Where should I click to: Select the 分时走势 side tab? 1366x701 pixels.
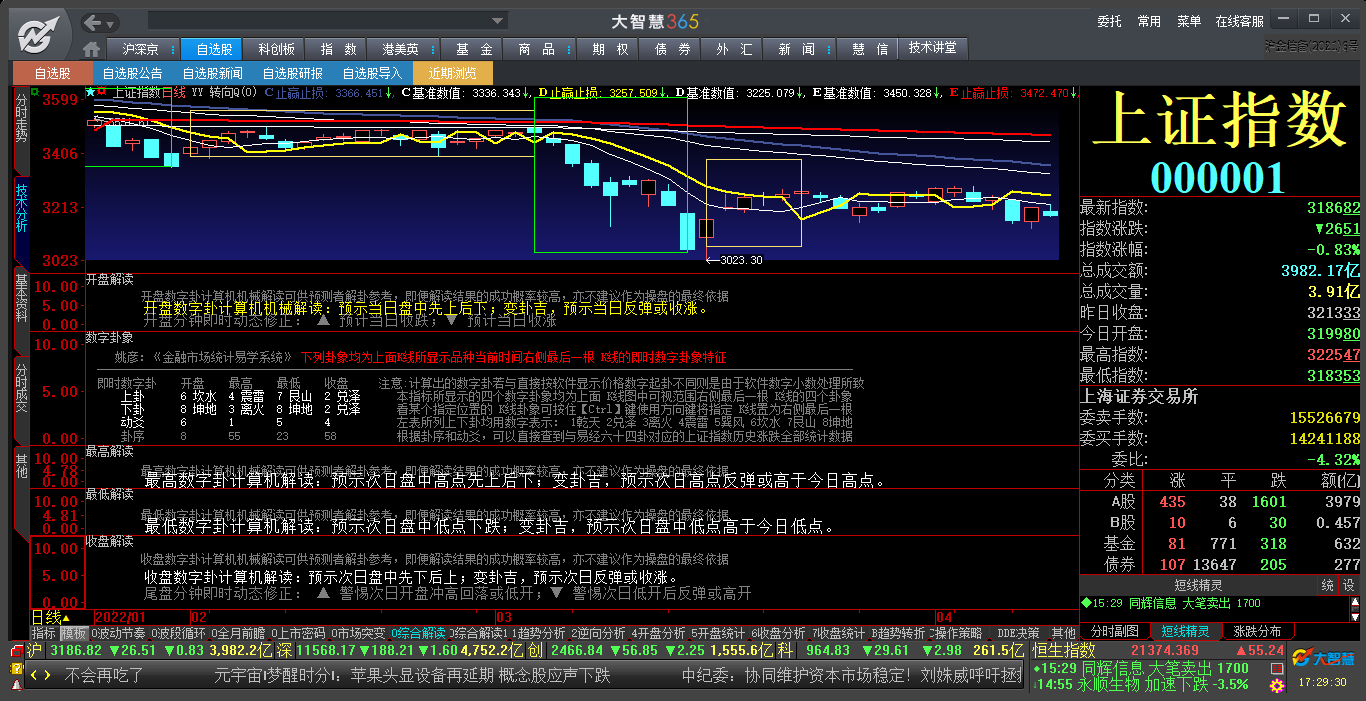click(x=21, y=130)
